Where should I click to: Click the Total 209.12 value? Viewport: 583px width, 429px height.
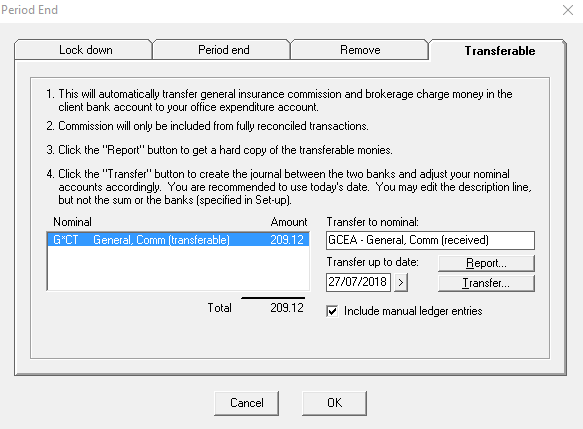287,308
